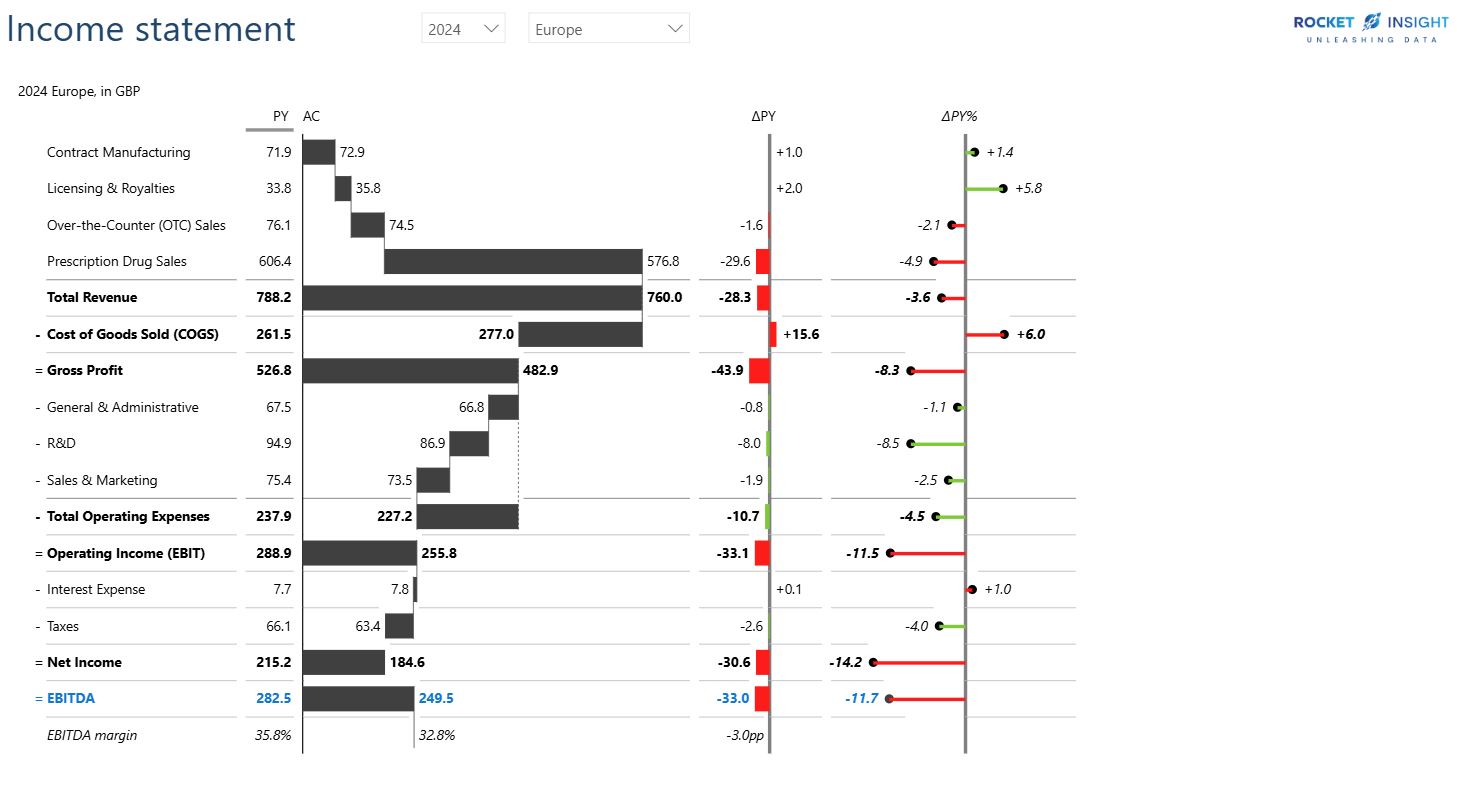
Task: Click the ΔPY% column header
Action: point(959,116)
